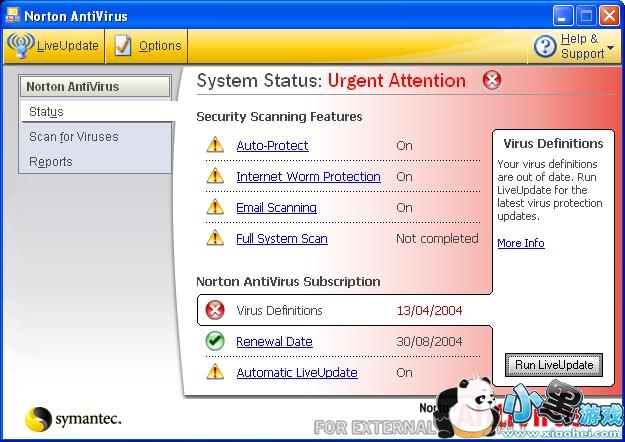625x442 pixels.
Task: Open the Automatic LiveUpdate link
Action: click(x=297, y=373)
